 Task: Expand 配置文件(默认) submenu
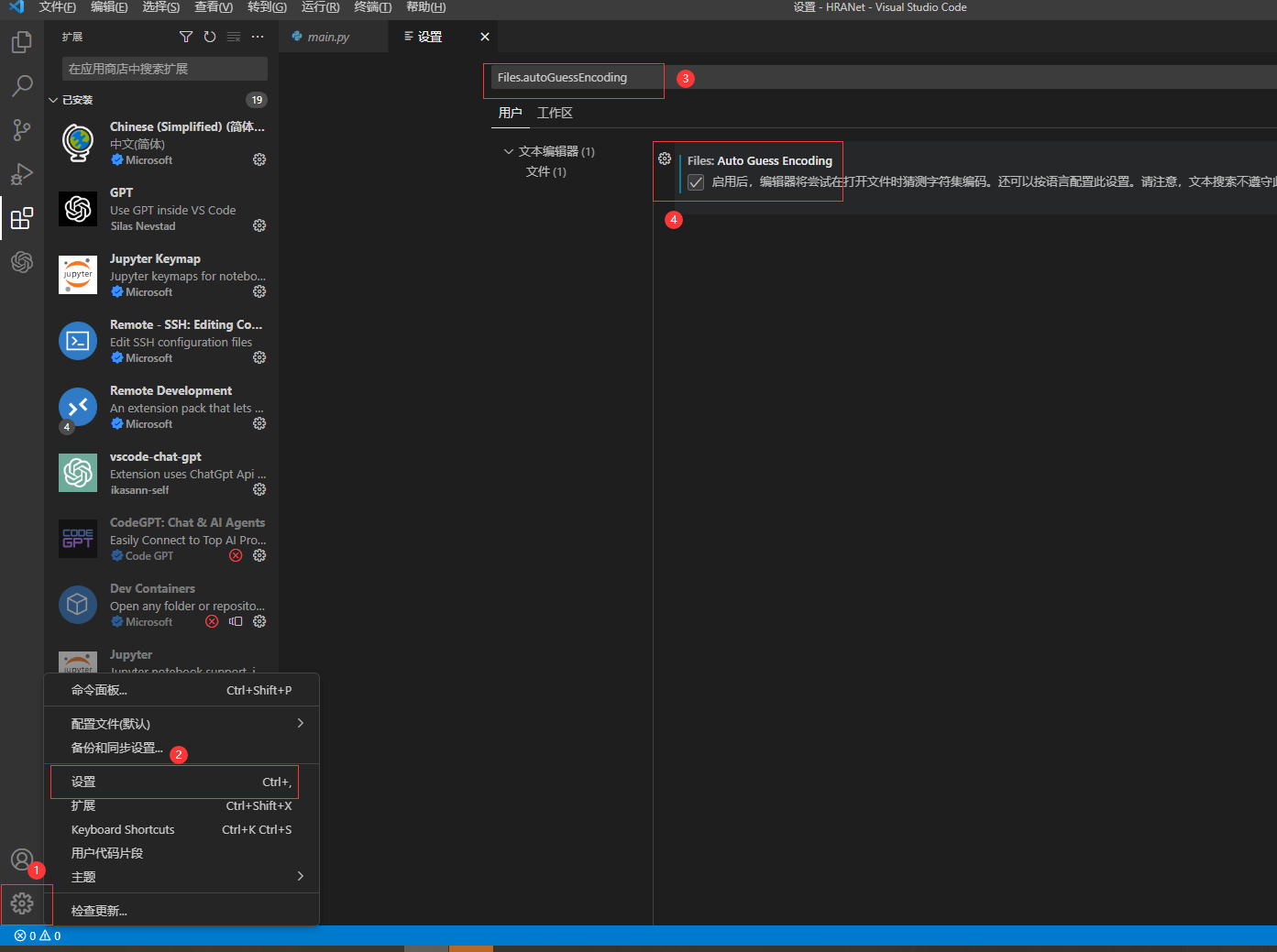(182, 724)
